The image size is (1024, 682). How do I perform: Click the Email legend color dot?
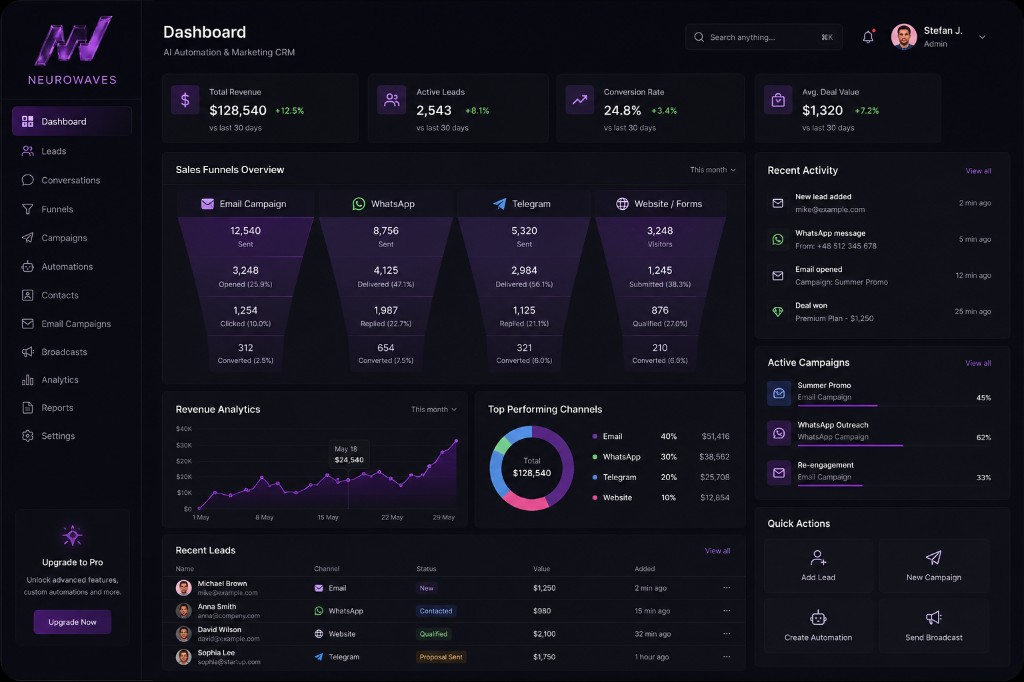(x=594, y=436)
